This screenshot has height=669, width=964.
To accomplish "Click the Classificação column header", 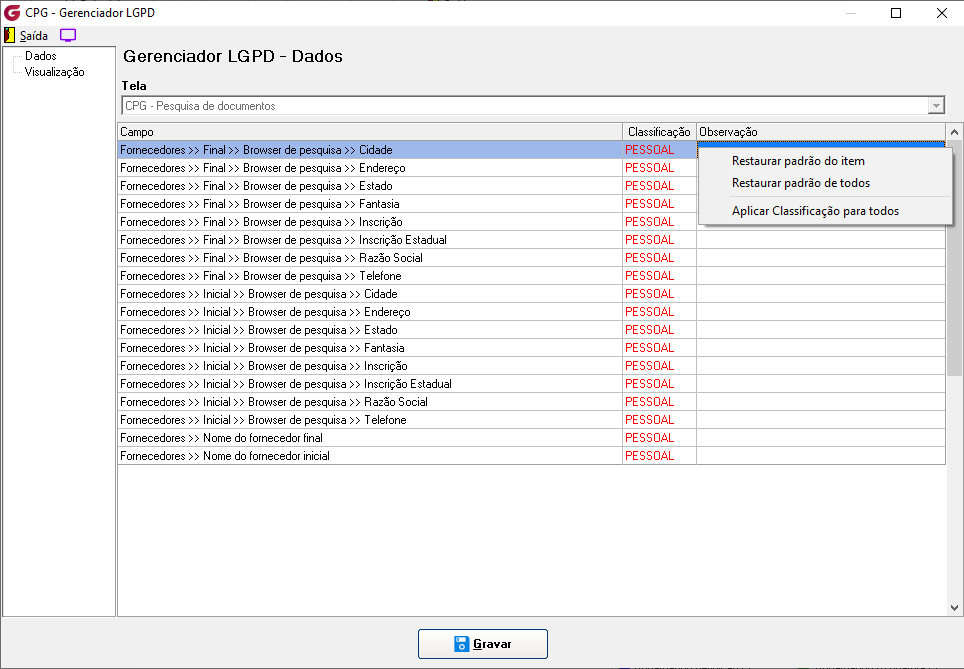I will [659, 132].
